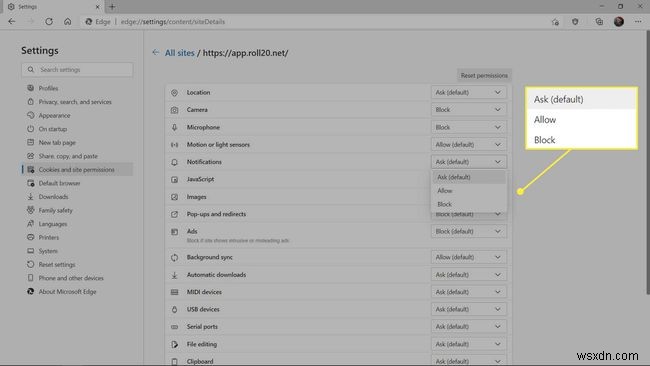Click the Microphone permission icon

coord(175,127)
